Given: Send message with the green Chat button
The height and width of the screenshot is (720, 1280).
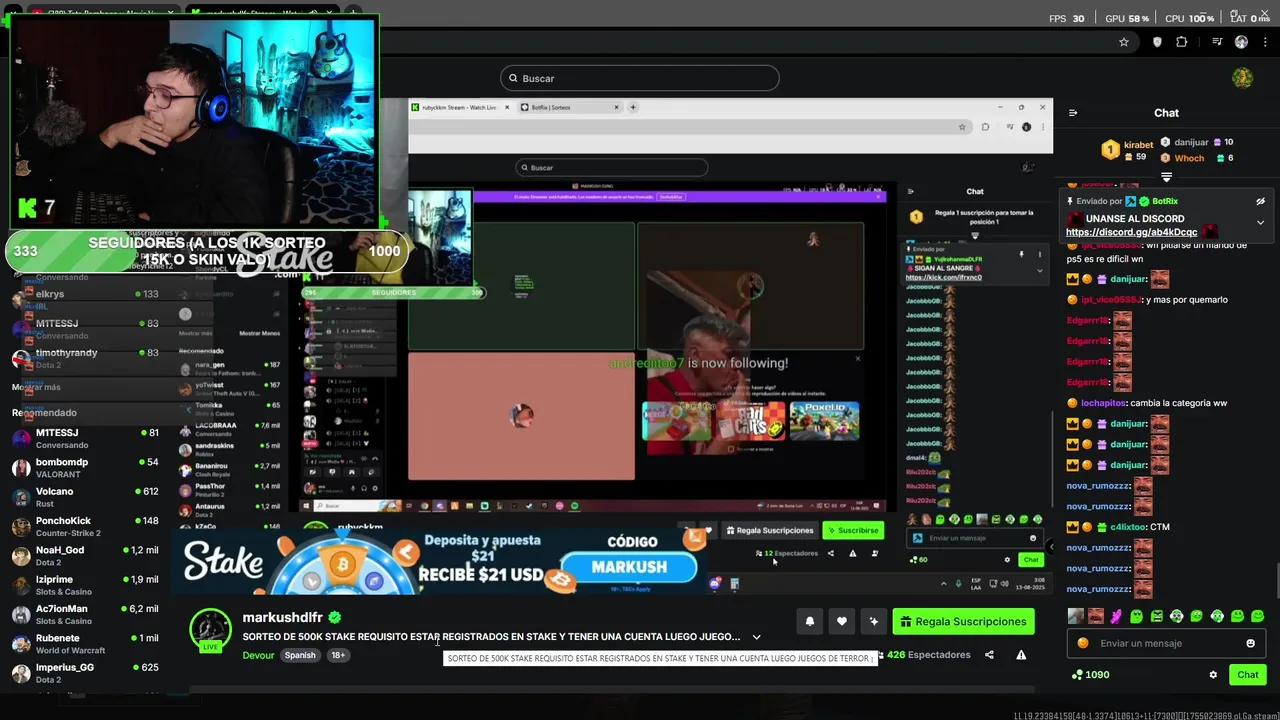Looking at the screenshot, I should pos(1247,675).
